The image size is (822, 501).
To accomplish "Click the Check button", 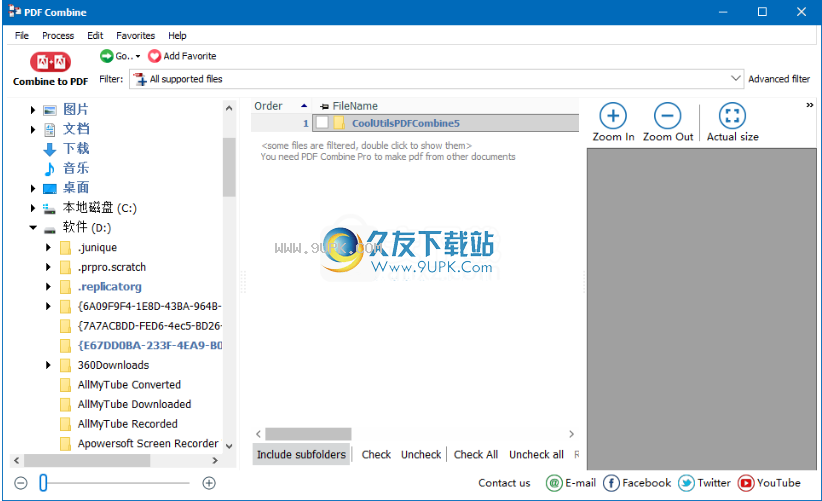I will tap(376, 454).
